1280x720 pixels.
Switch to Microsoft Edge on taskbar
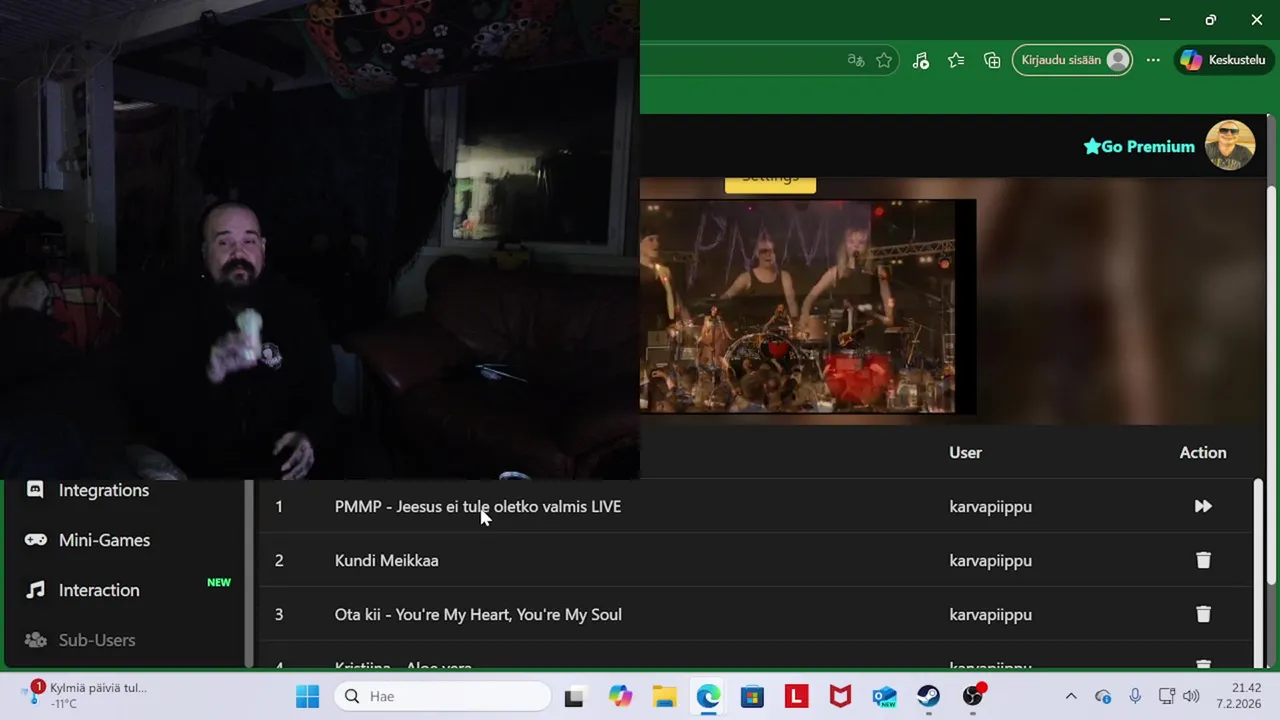[708, 696]
